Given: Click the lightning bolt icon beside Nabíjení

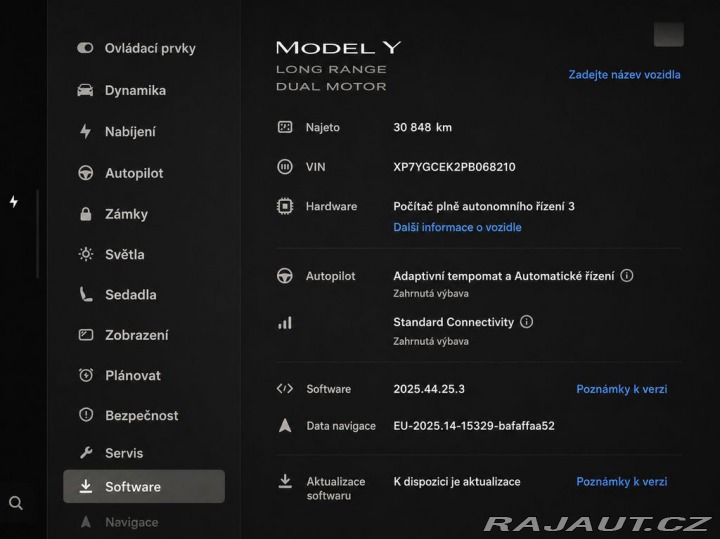Looking at the screenshot, I should (x=85, y=132).
